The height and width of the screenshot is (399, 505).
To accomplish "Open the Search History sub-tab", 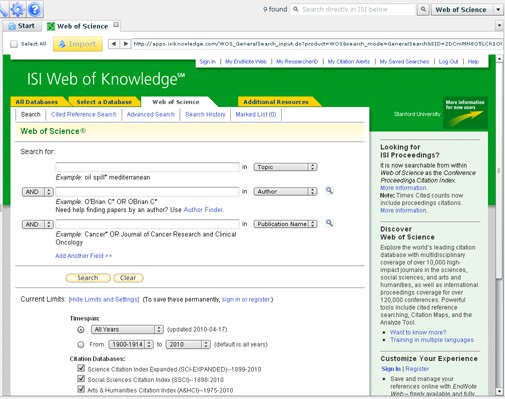I will click(205, 115).
